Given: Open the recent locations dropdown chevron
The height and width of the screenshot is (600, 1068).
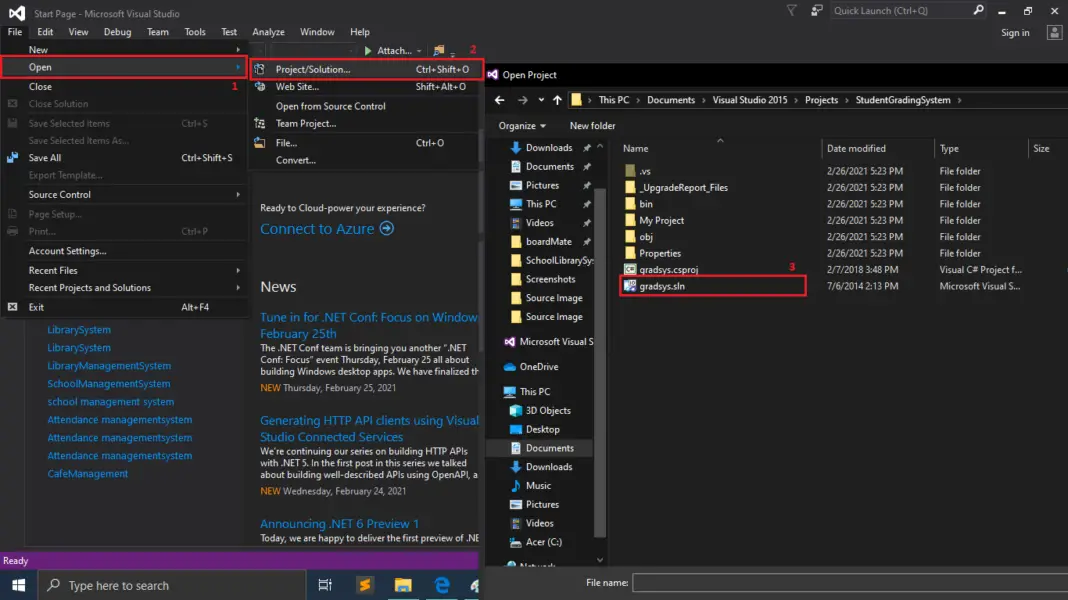Looking at the screenshot, I should [x=540, y=100].
